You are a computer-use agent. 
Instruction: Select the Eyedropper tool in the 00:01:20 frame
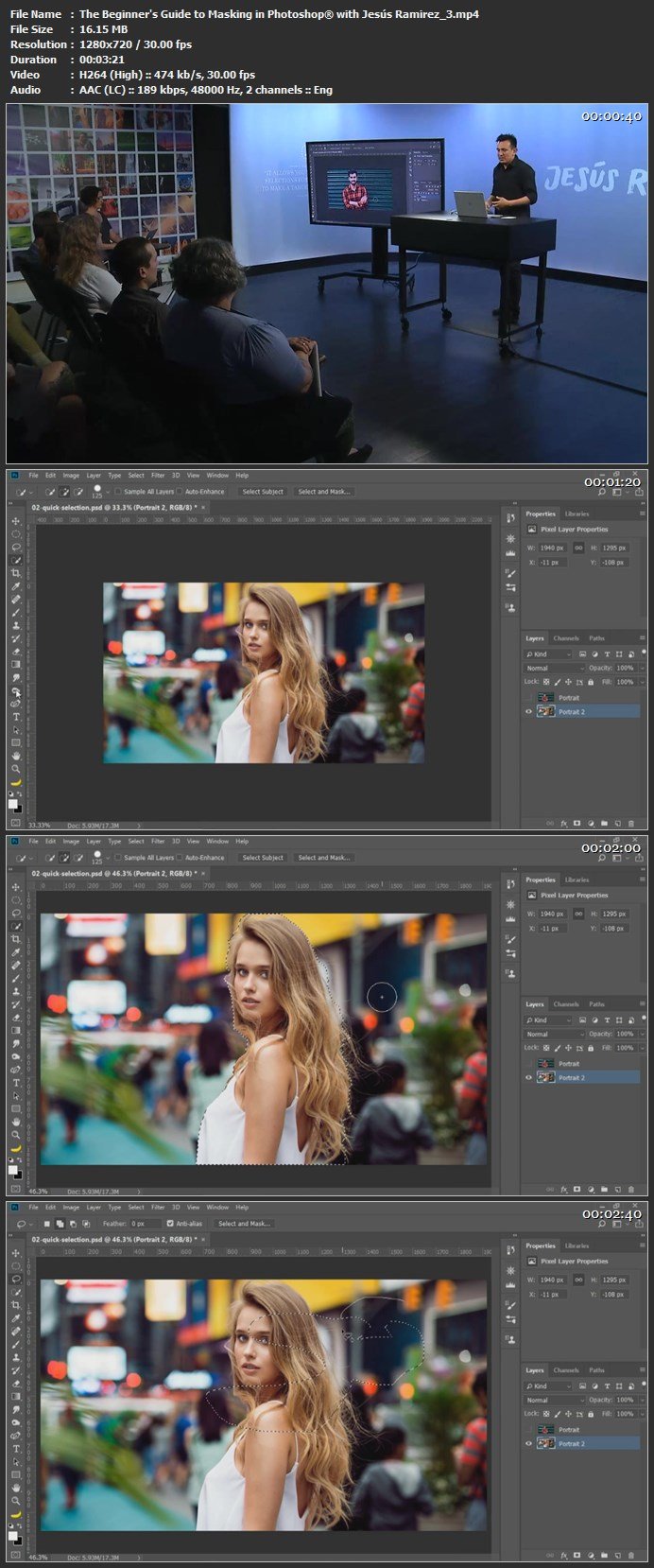15,586
